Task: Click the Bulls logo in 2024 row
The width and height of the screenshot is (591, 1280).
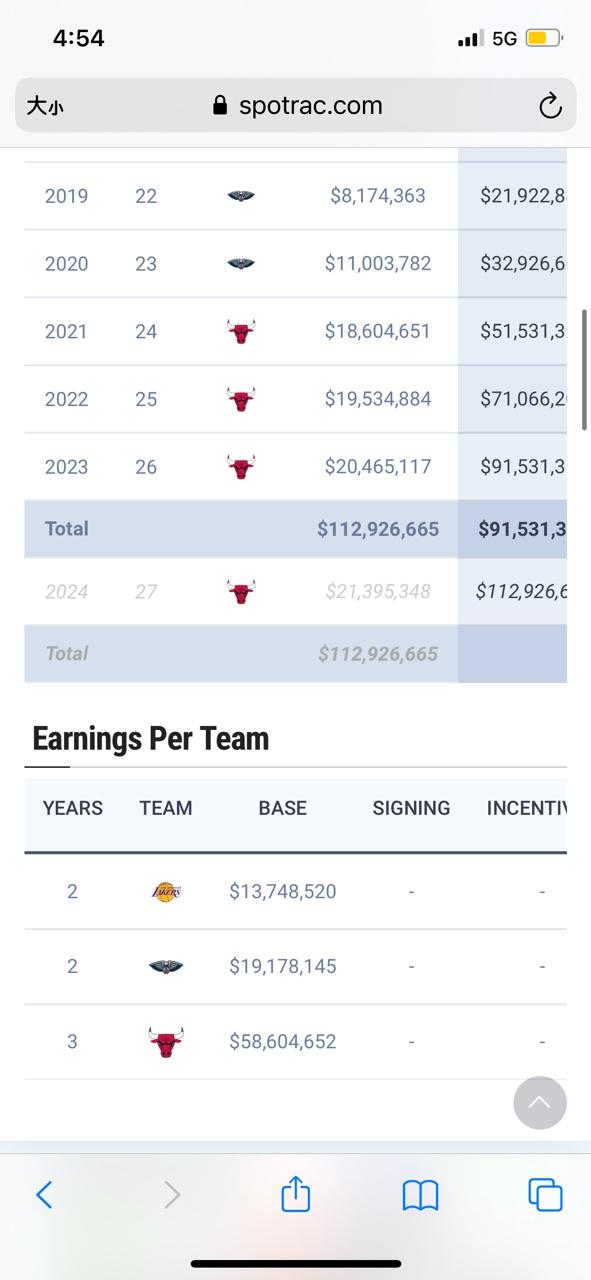Action: pyautogui.click(x=241, y=591)
